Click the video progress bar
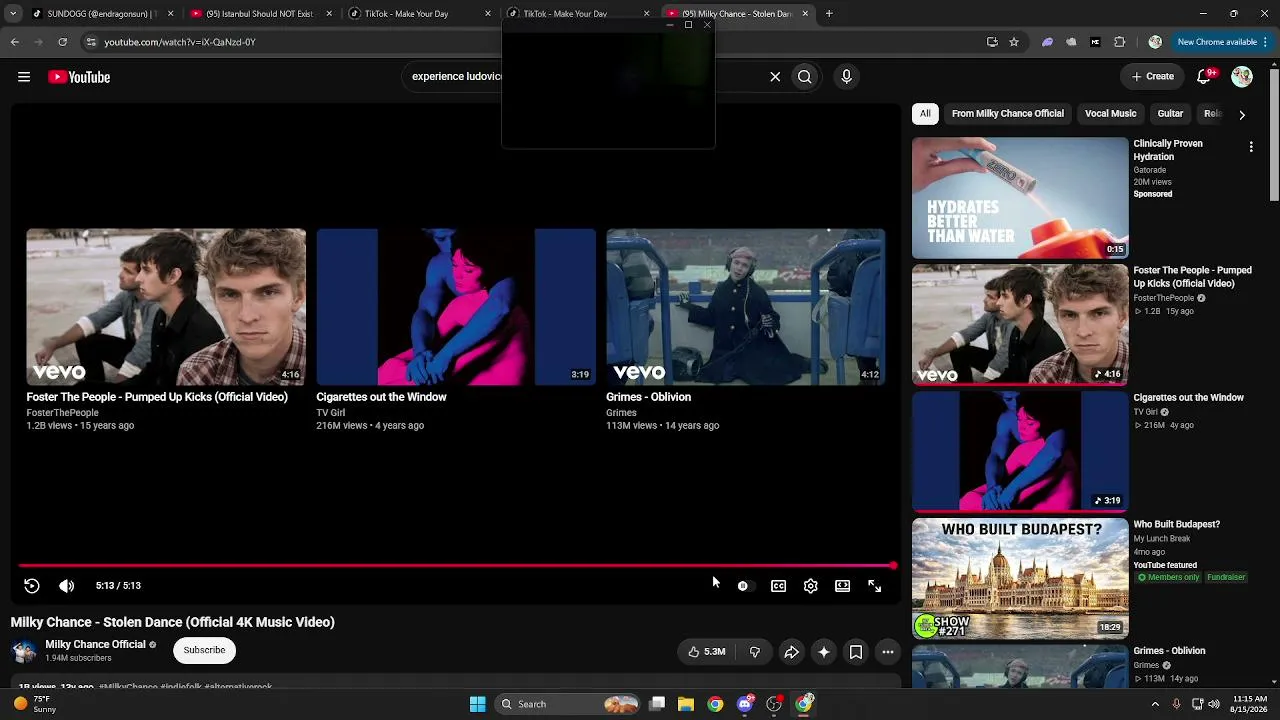 point(457,566)
